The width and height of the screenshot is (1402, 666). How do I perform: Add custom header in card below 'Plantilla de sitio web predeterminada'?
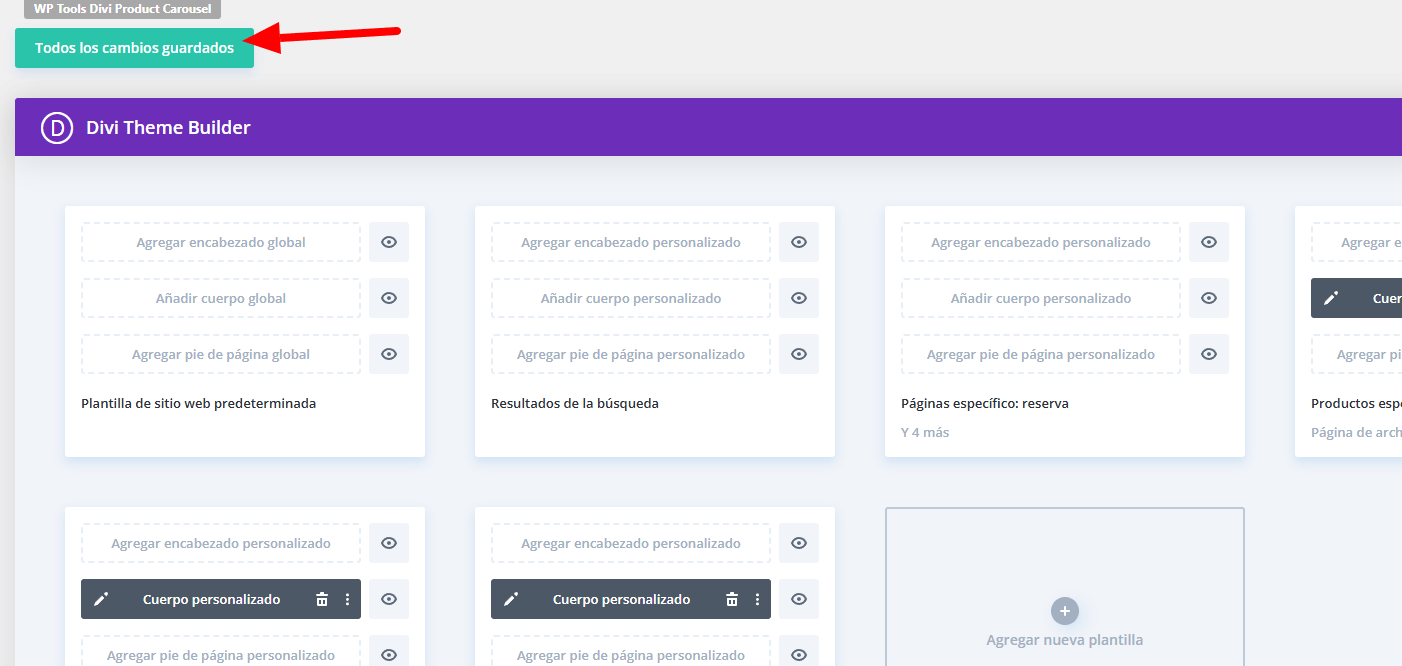pos(221,543)
